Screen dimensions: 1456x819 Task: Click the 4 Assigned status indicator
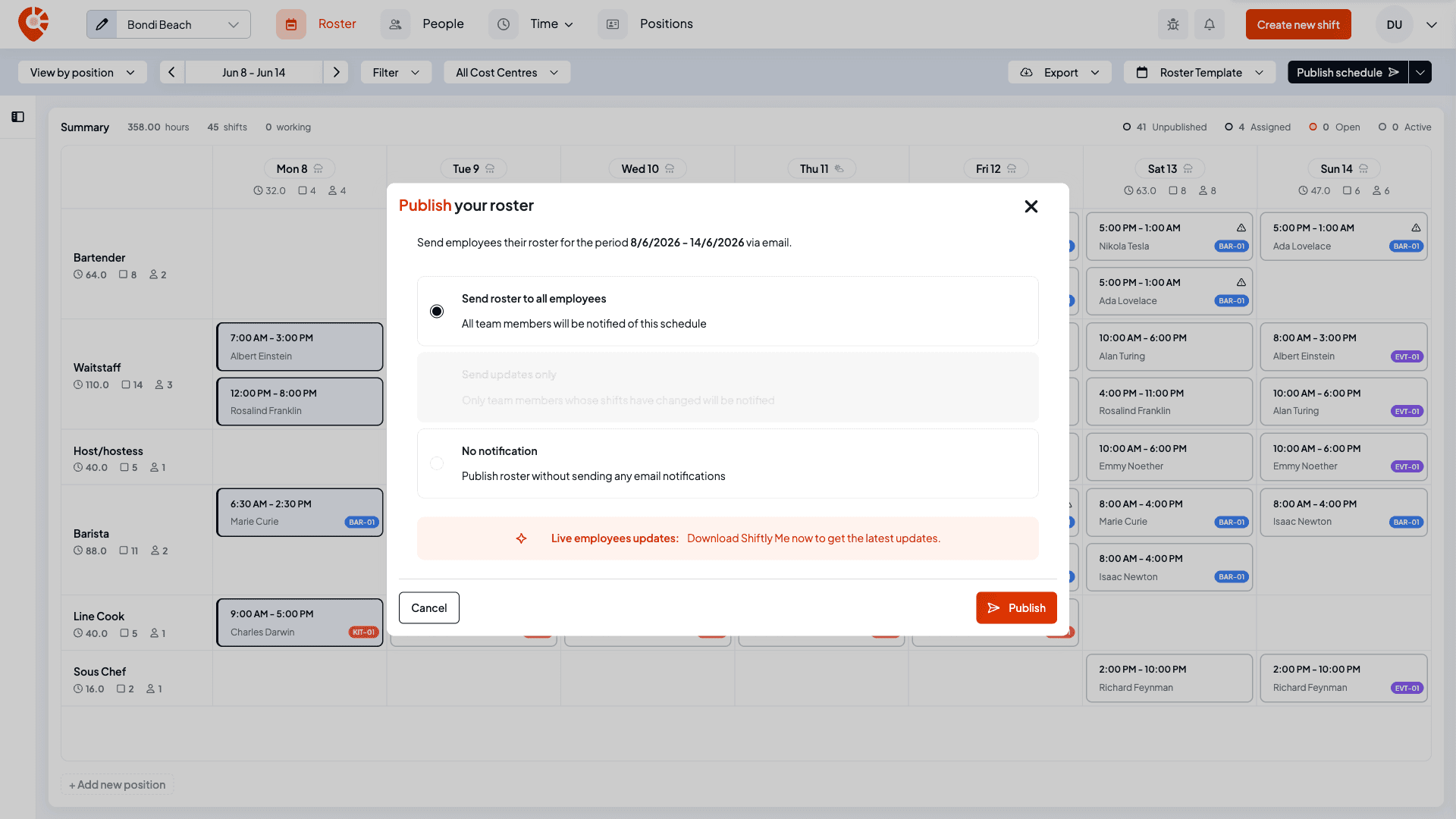[1258, 127]
